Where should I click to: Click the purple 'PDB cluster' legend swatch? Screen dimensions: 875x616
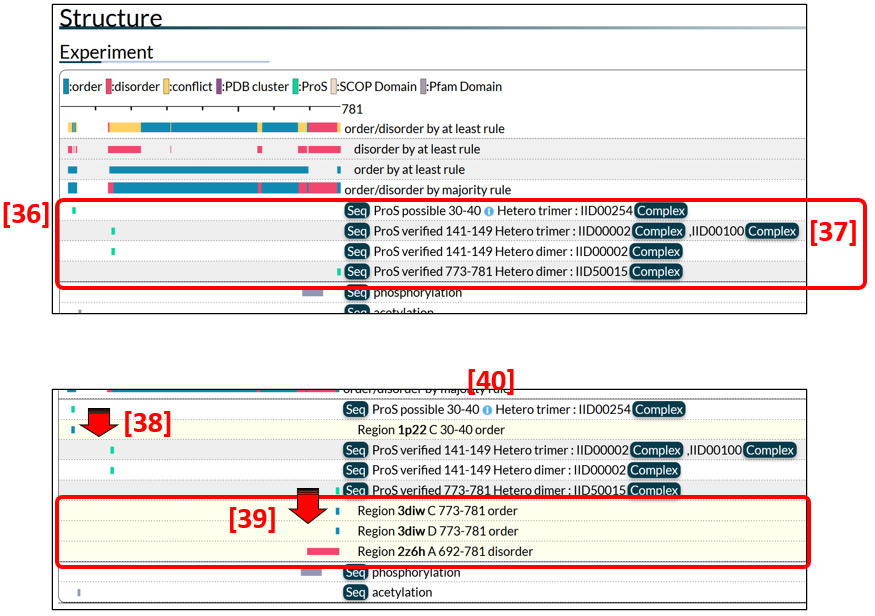[220, 87]
